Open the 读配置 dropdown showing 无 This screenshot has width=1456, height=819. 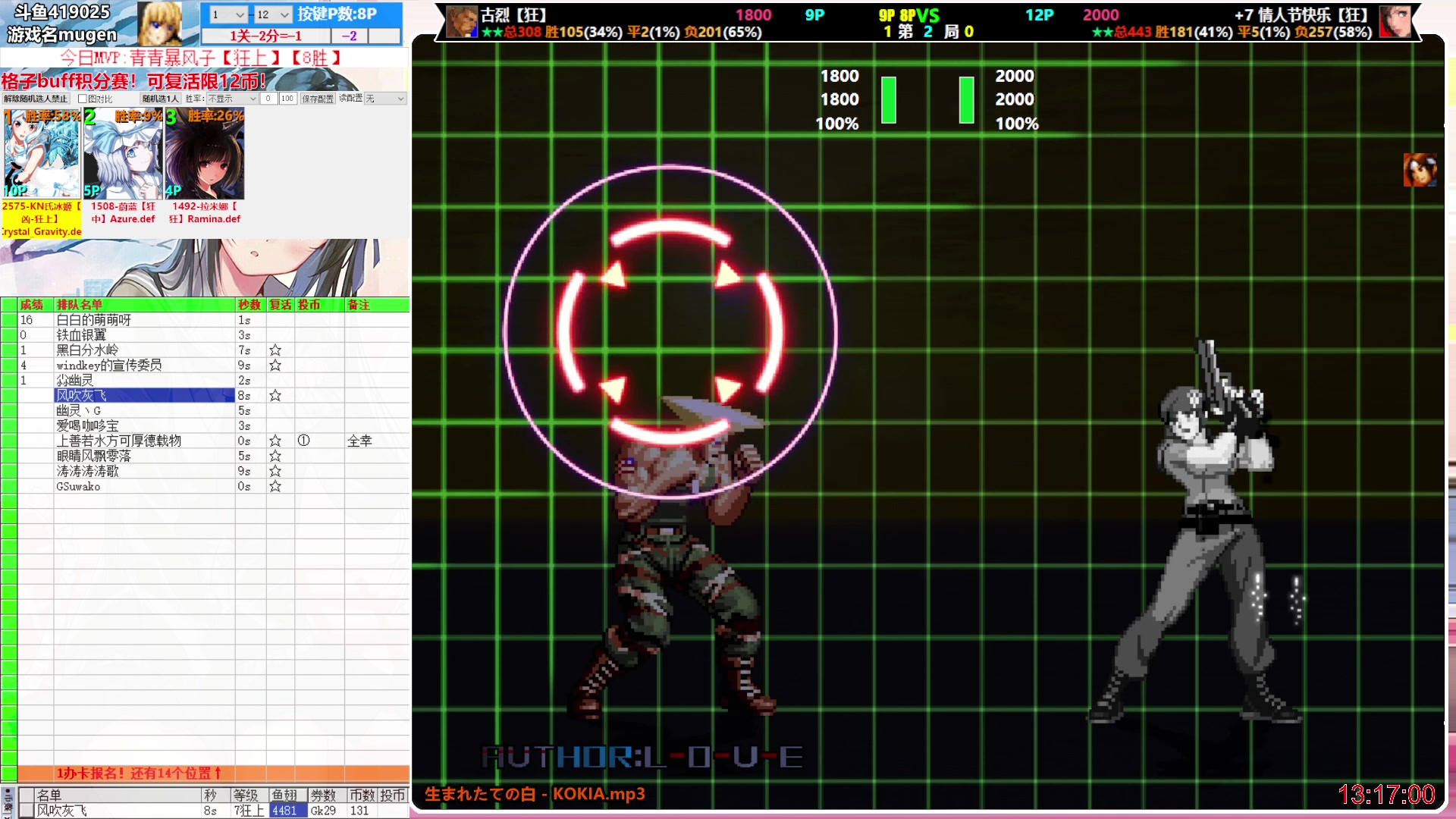pyautogui.click(x=385, y=99)
